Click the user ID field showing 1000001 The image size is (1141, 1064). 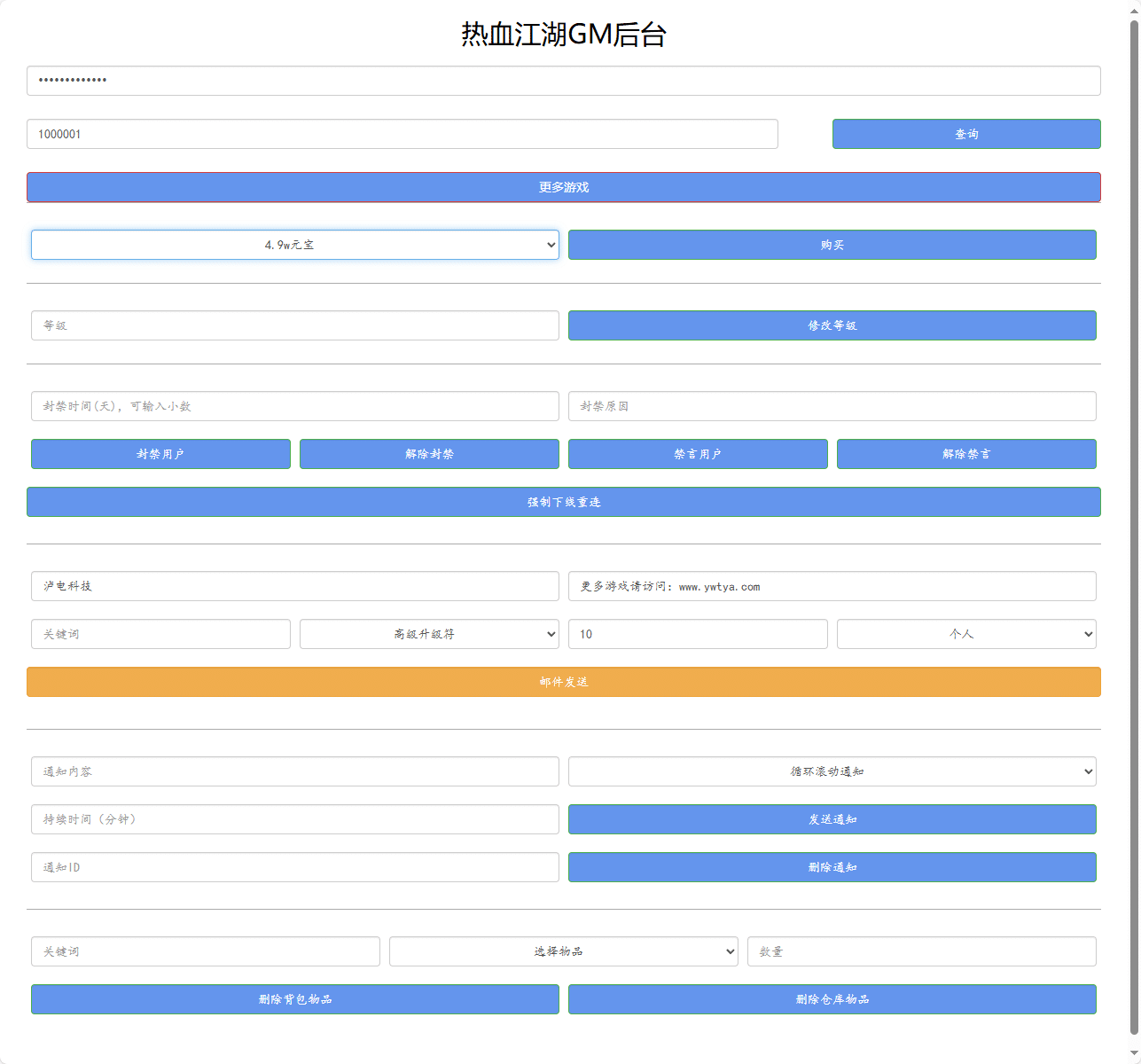coord(402,134)
